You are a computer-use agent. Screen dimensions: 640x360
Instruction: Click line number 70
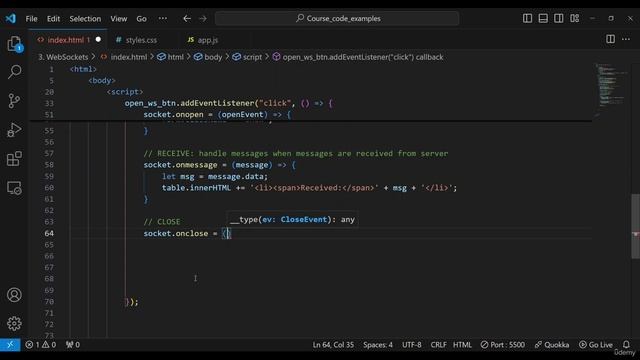(x=49, y=302)
